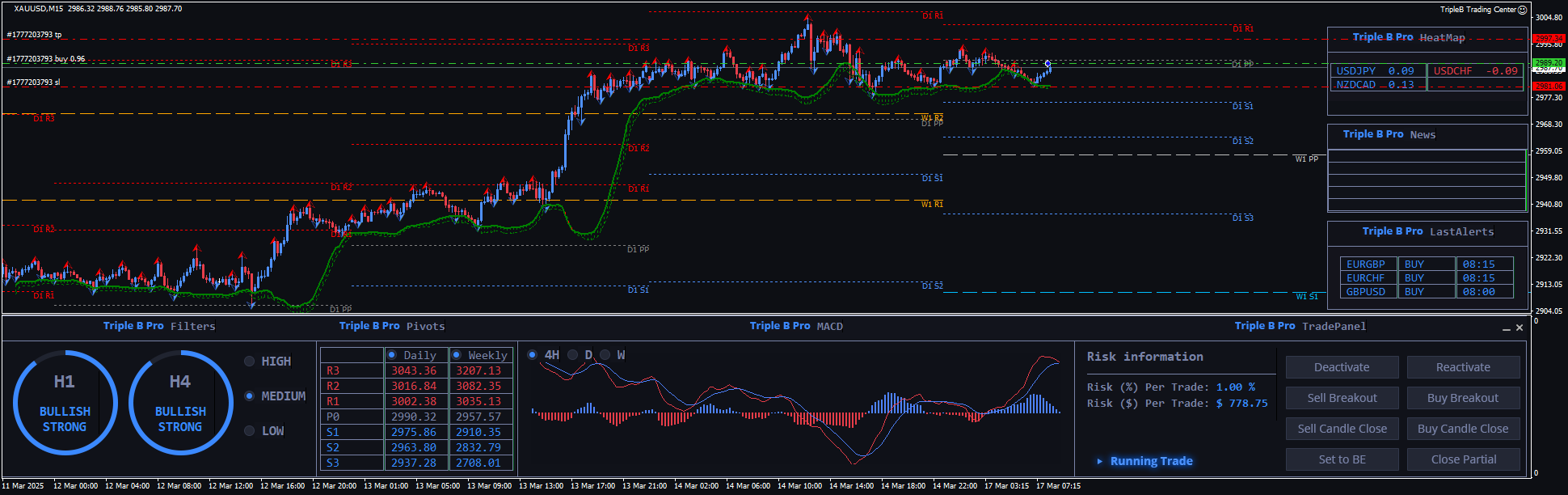The image size is (1568, 495).
Task: Toggle the Daily pivots radio button
Action: point(392,355)
